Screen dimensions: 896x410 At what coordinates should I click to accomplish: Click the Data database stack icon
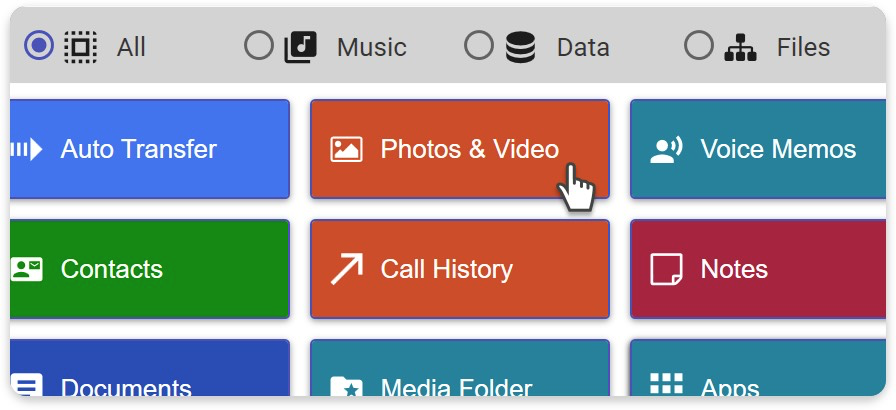[x=520, y=46]
